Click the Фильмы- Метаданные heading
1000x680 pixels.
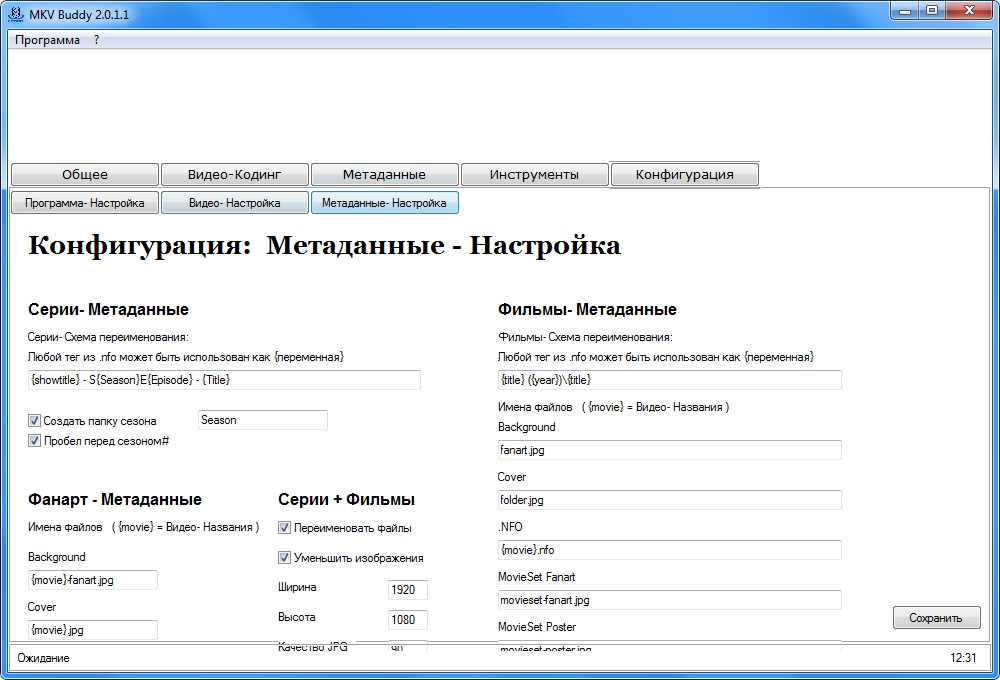tap(587, 309)
